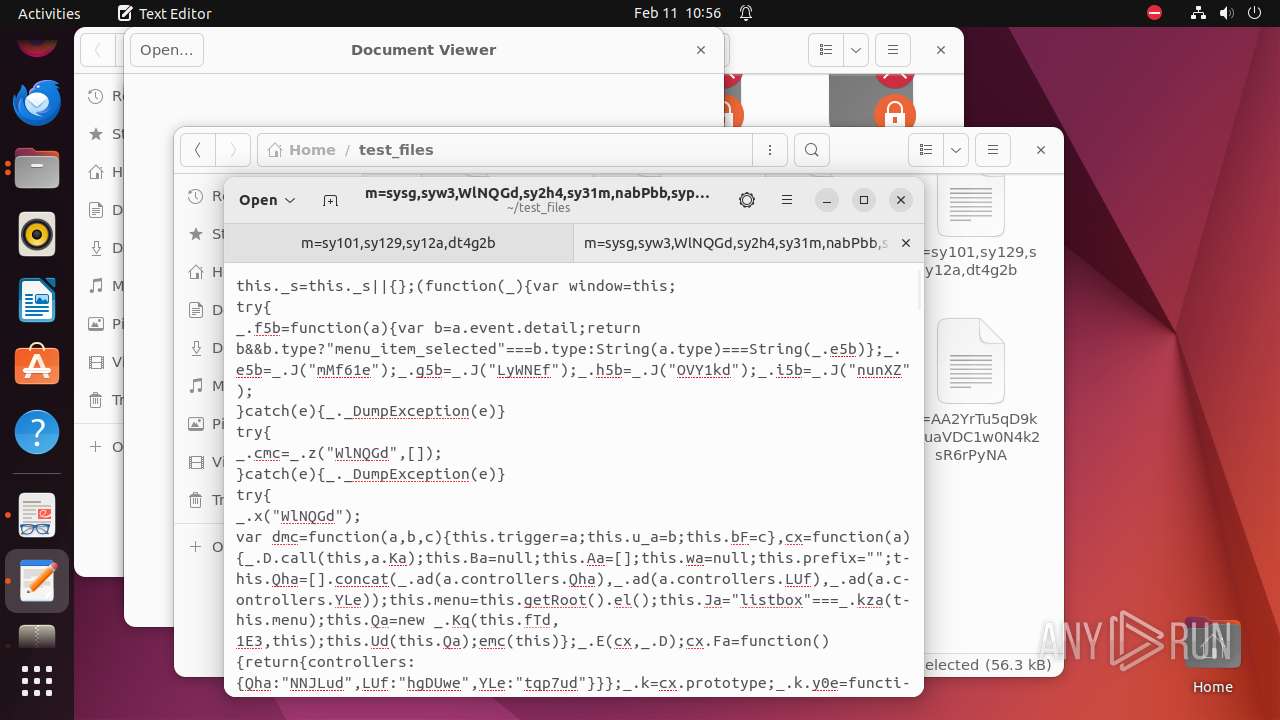Close the m=sysg,syw3 tab
Viewport: 1280px width, 720px height.
point(906,243)
